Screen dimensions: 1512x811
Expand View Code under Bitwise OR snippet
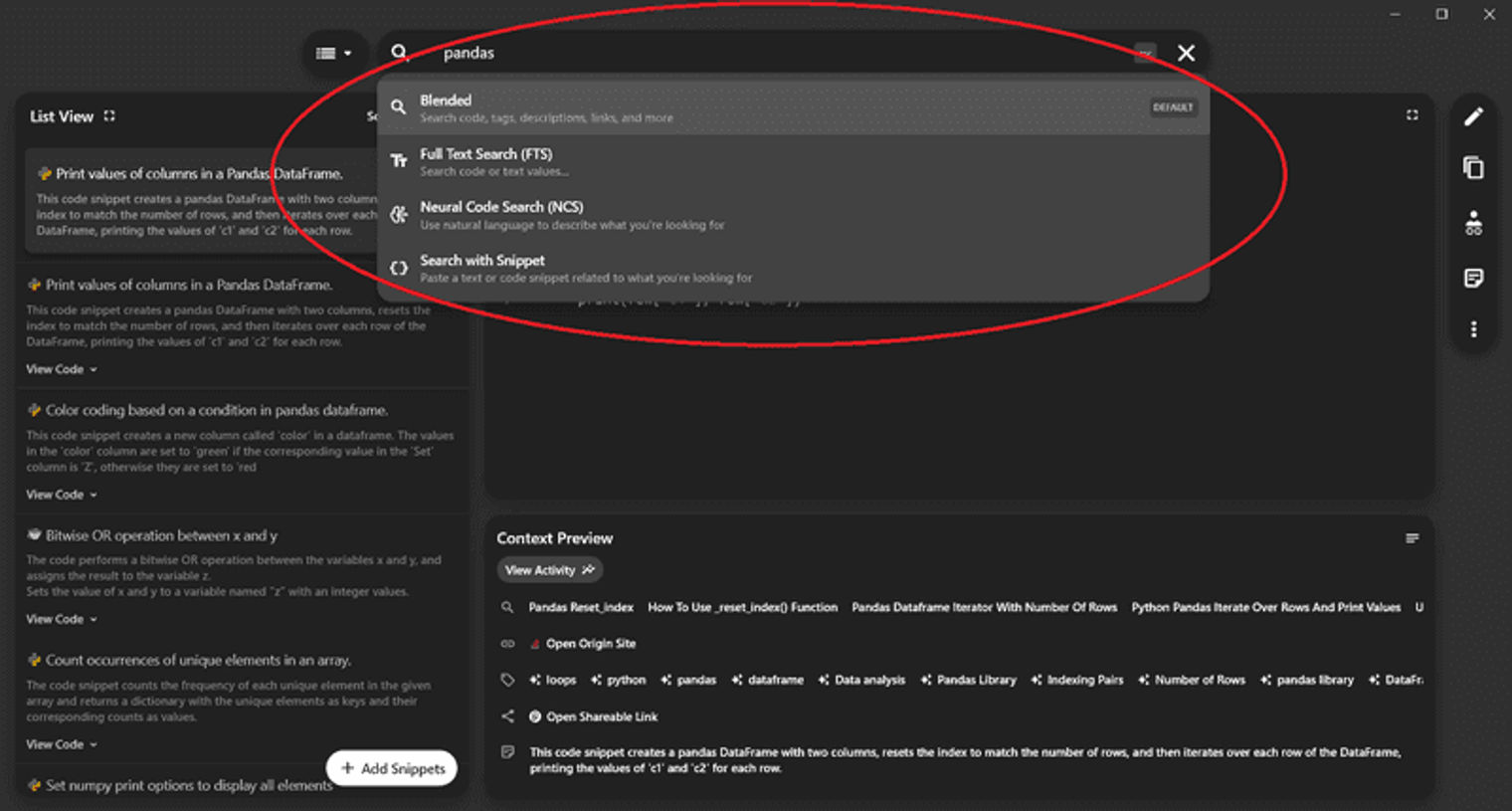[62, 619]
